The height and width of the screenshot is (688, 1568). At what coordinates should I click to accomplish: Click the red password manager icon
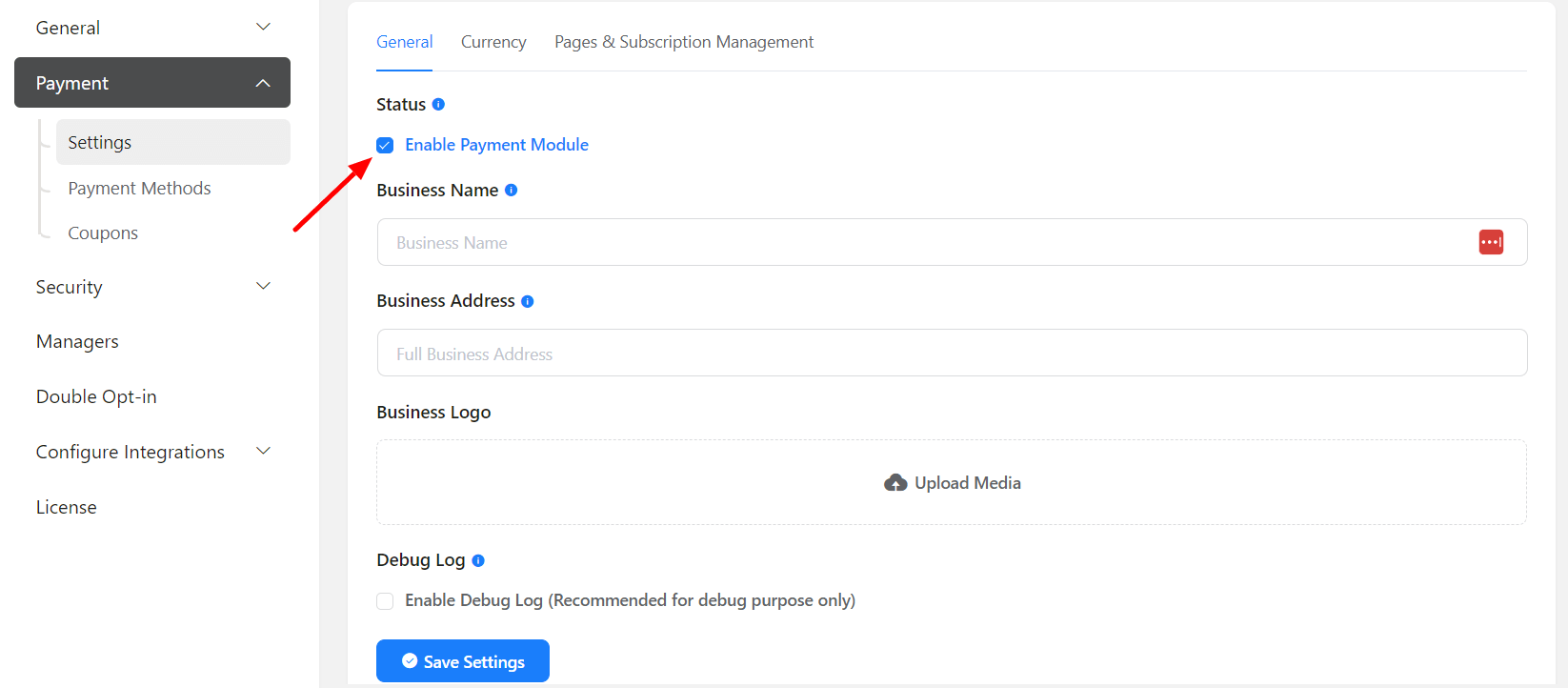click(x=1491, y=242)
